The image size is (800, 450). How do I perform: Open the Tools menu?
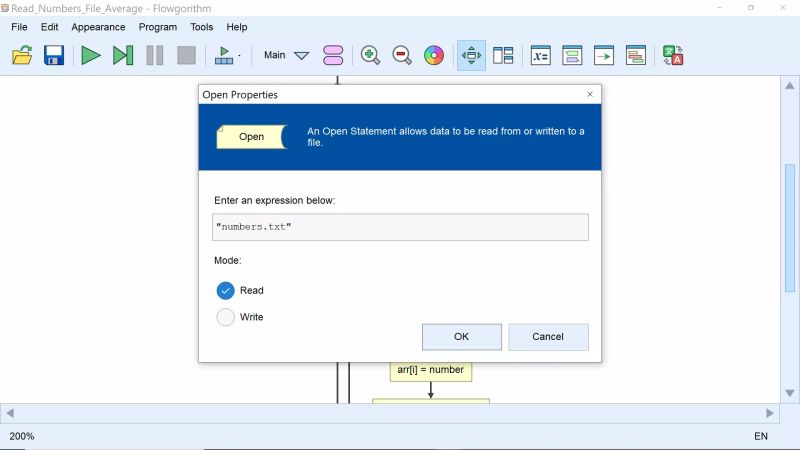202,27
